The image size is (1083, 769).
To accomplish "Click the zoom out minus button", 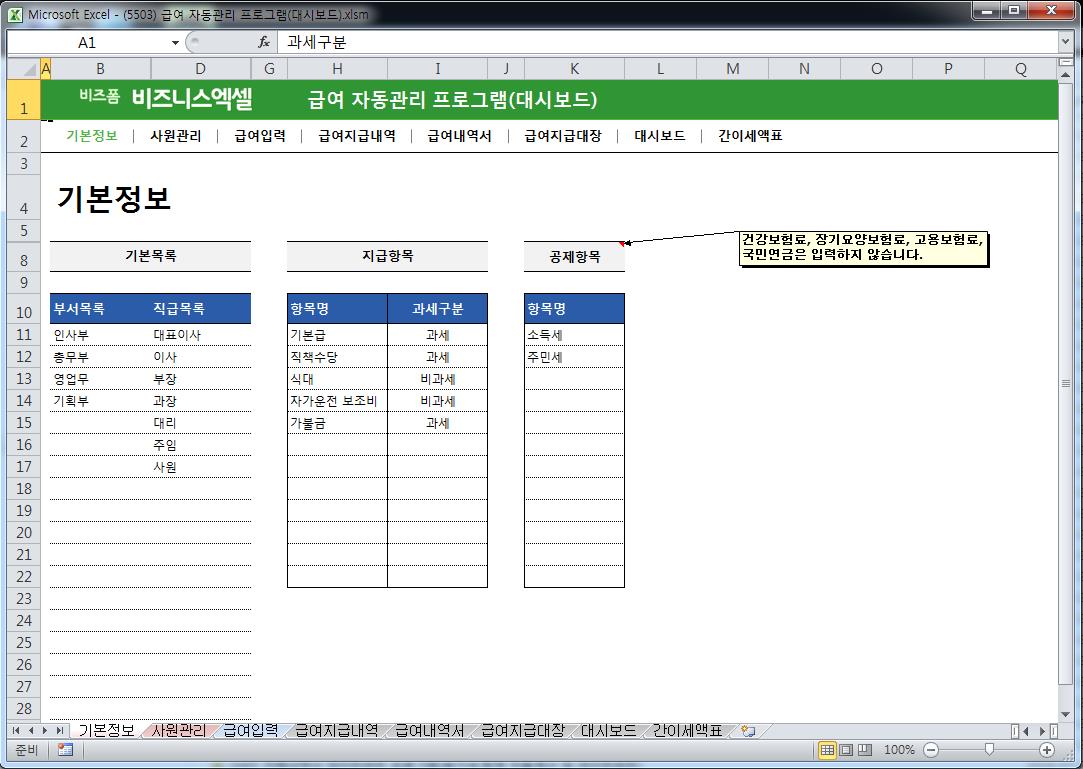I will click(x=931, y=750).
